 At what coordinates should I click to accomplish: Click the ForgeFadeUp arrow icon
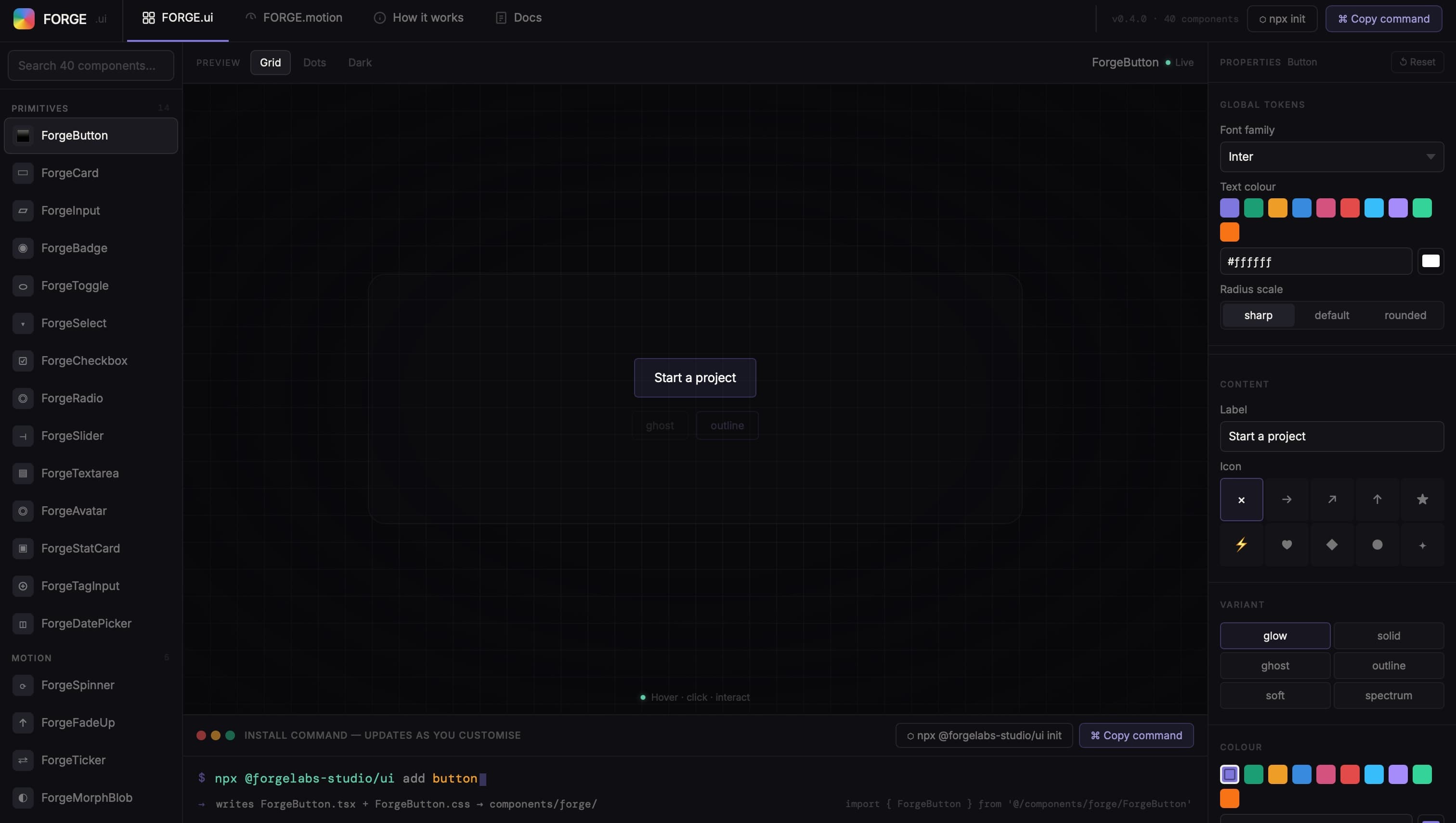23,722
